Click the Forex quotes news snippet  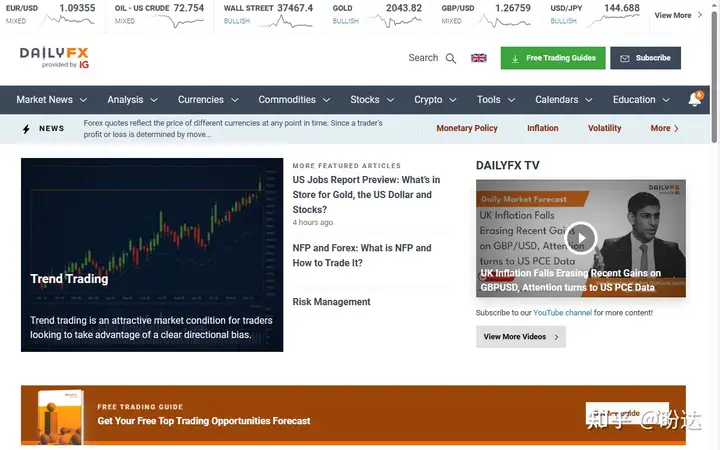coord(233,129)
